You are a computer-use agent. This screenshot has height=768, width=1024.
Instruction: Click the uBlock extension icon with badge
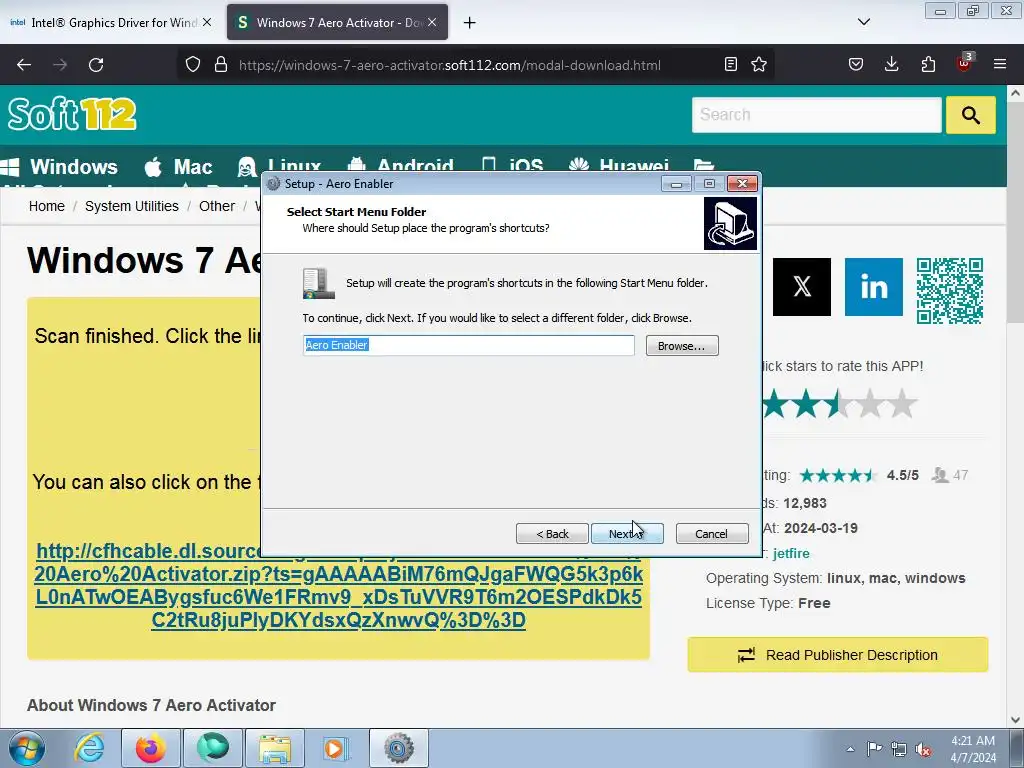(x=965, y=63)
